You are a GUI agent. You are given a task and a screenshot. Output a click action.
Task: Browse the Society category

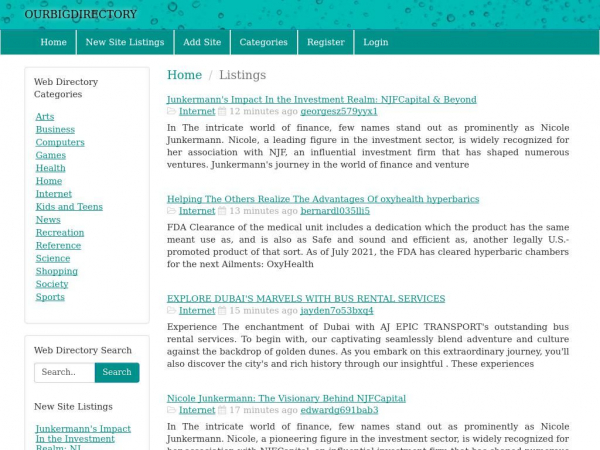52,284
